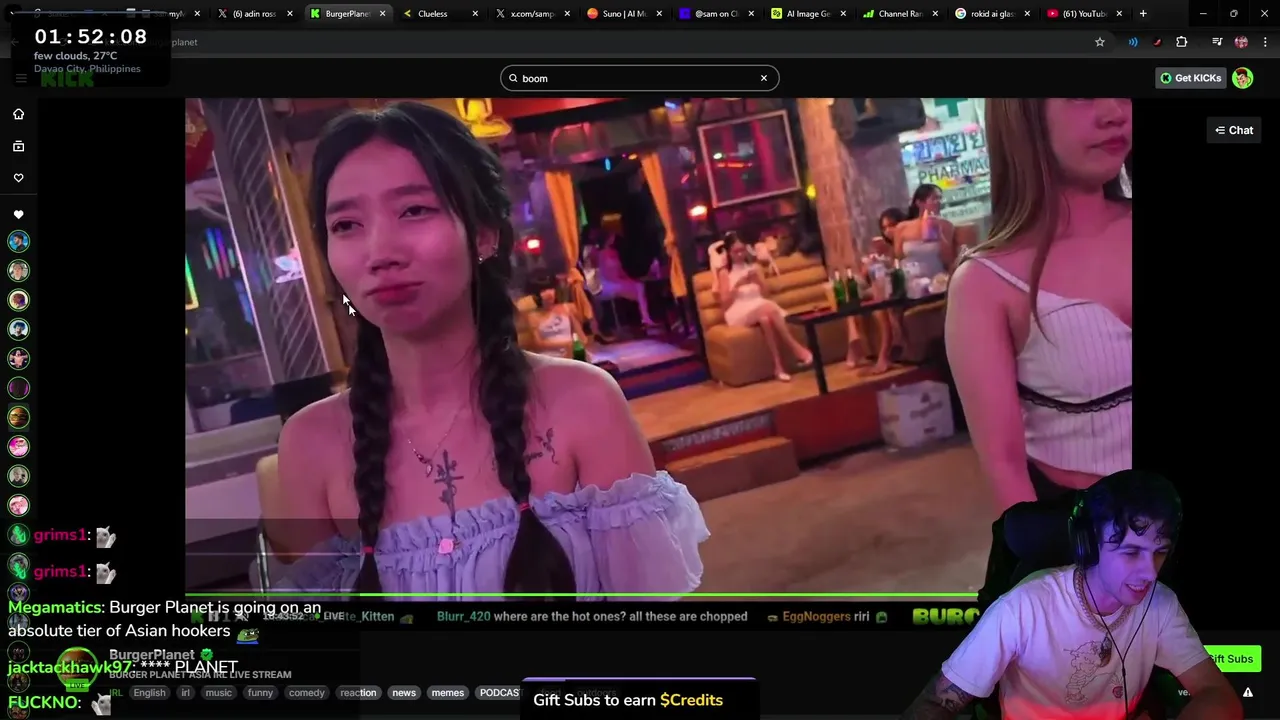The height and width of the screenshot is (720, 1280).
Task: Select the memes tag
Action: pyautogui.click(x=447, y=693)
